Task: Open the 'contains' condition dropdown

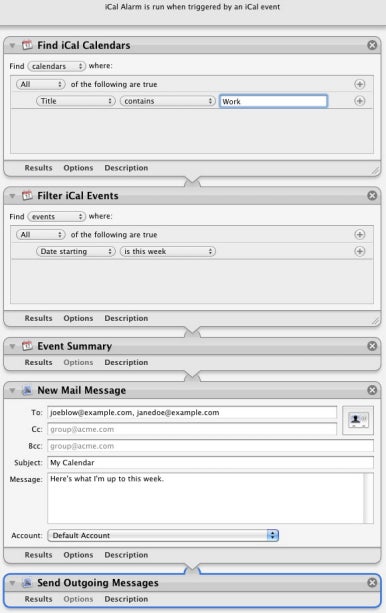Action: pos(168,101)
